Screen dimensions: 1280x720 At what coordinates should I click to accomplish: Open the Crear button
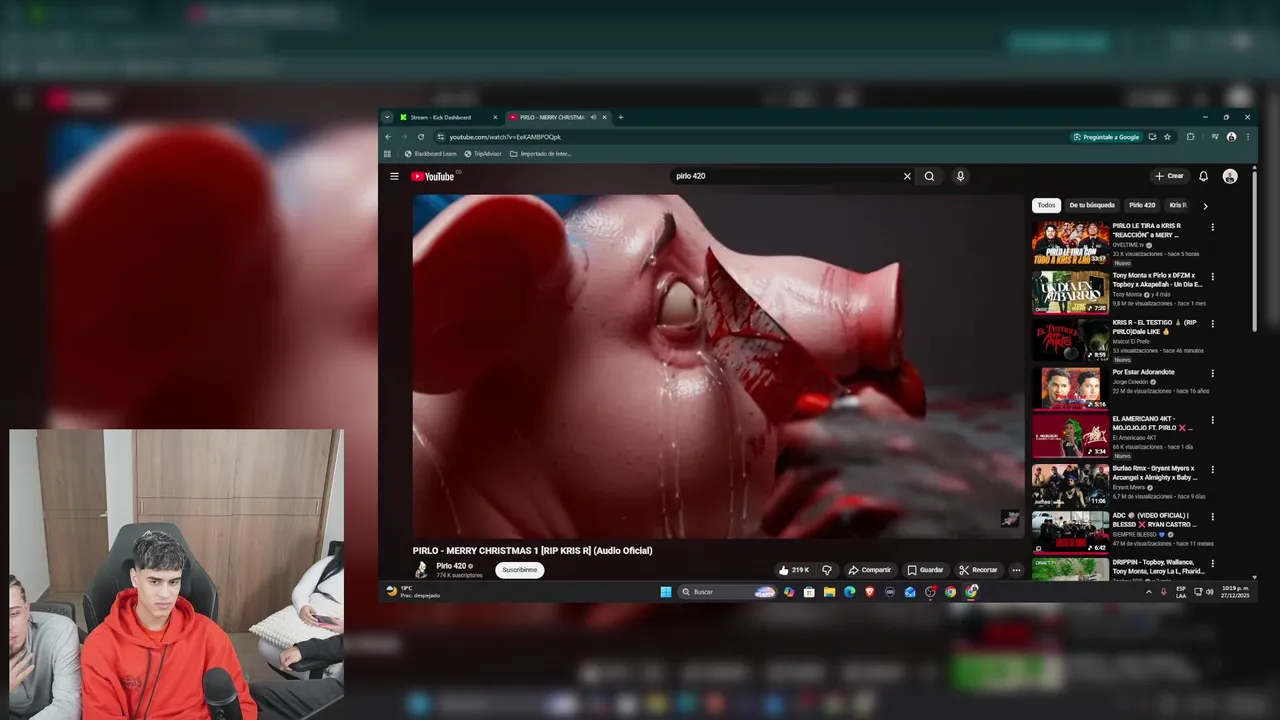1169,176
